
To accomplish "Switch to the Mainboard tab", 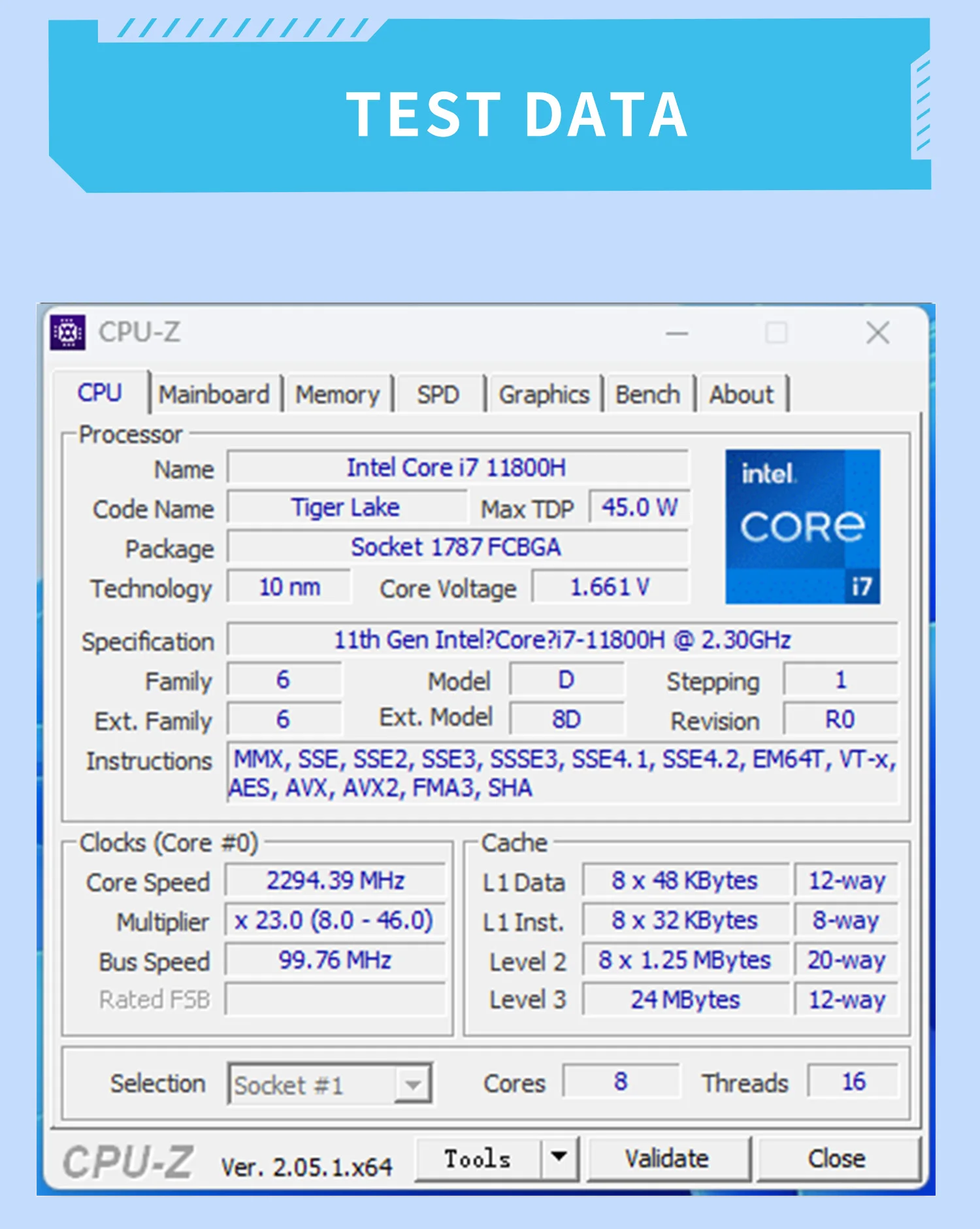I will 214,395.
